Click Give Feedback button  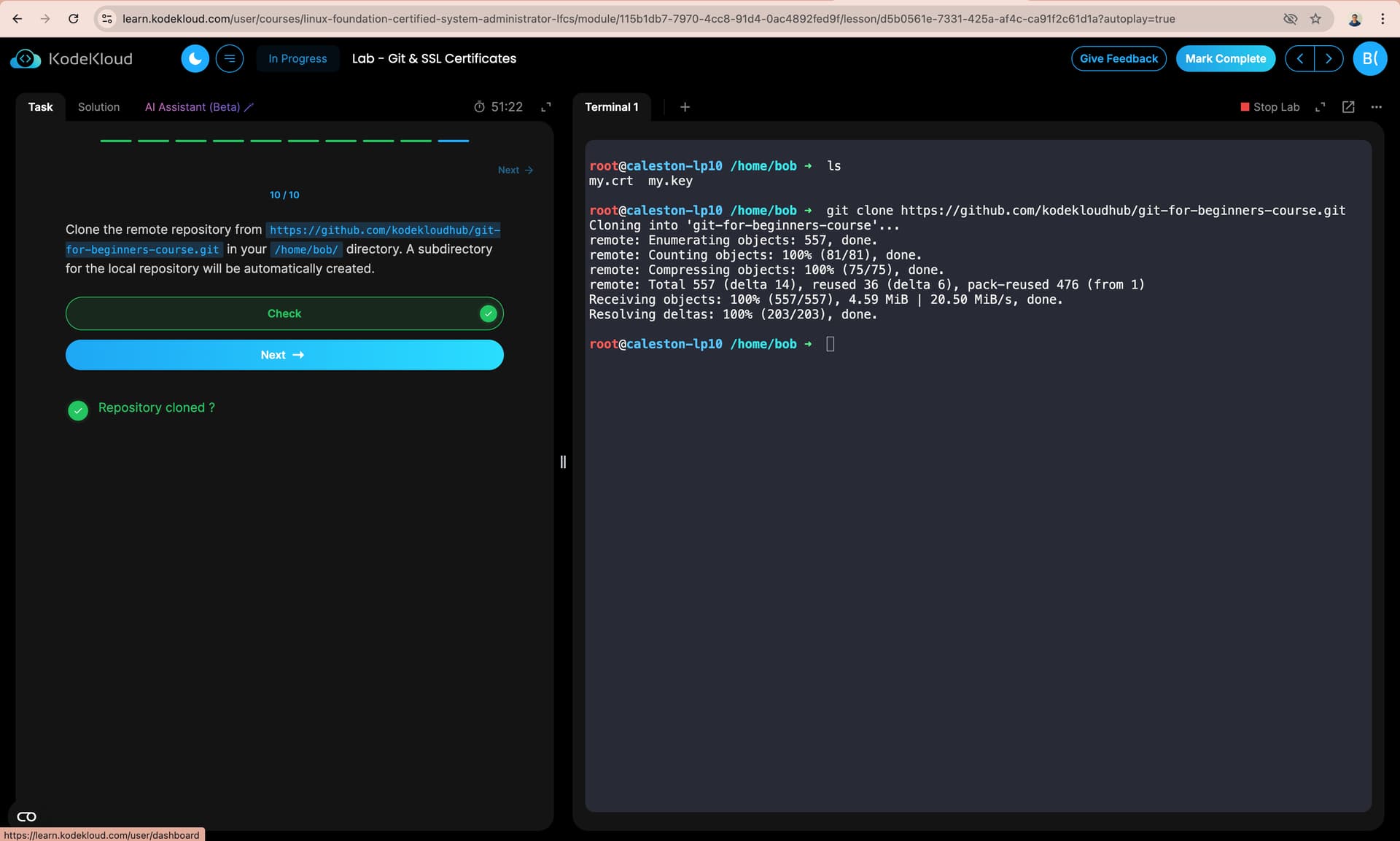[x=1118, y=58]
